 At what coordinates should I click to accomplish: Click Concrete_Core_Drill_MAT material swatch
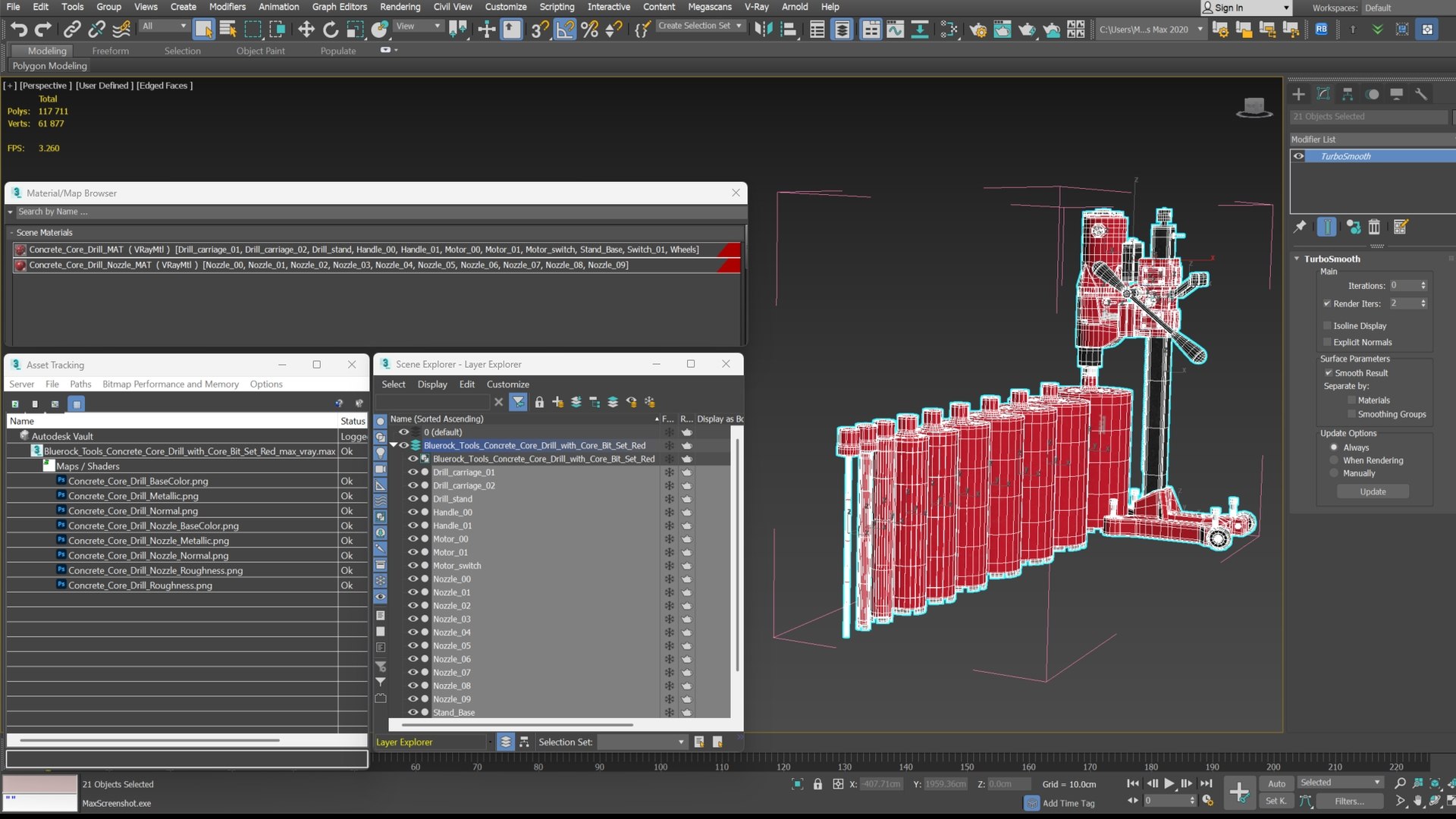point(20,249)
